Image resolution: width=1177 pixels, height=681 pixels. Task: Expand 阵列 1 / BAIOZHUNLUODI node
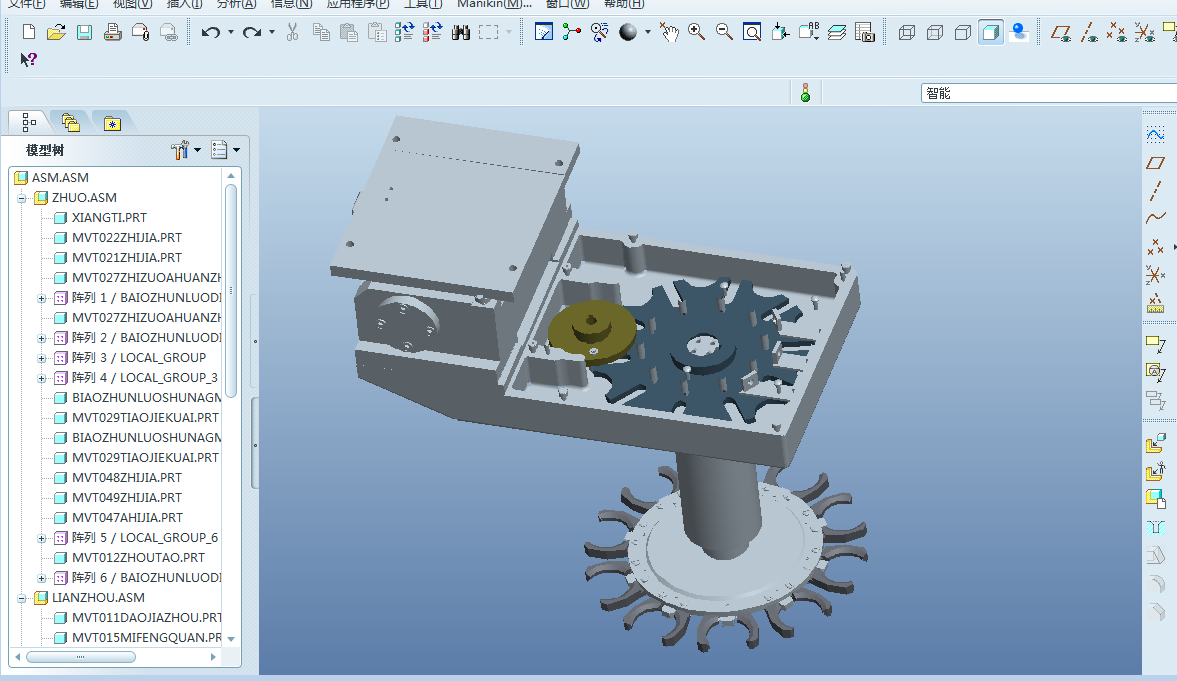tap(42, 298)
